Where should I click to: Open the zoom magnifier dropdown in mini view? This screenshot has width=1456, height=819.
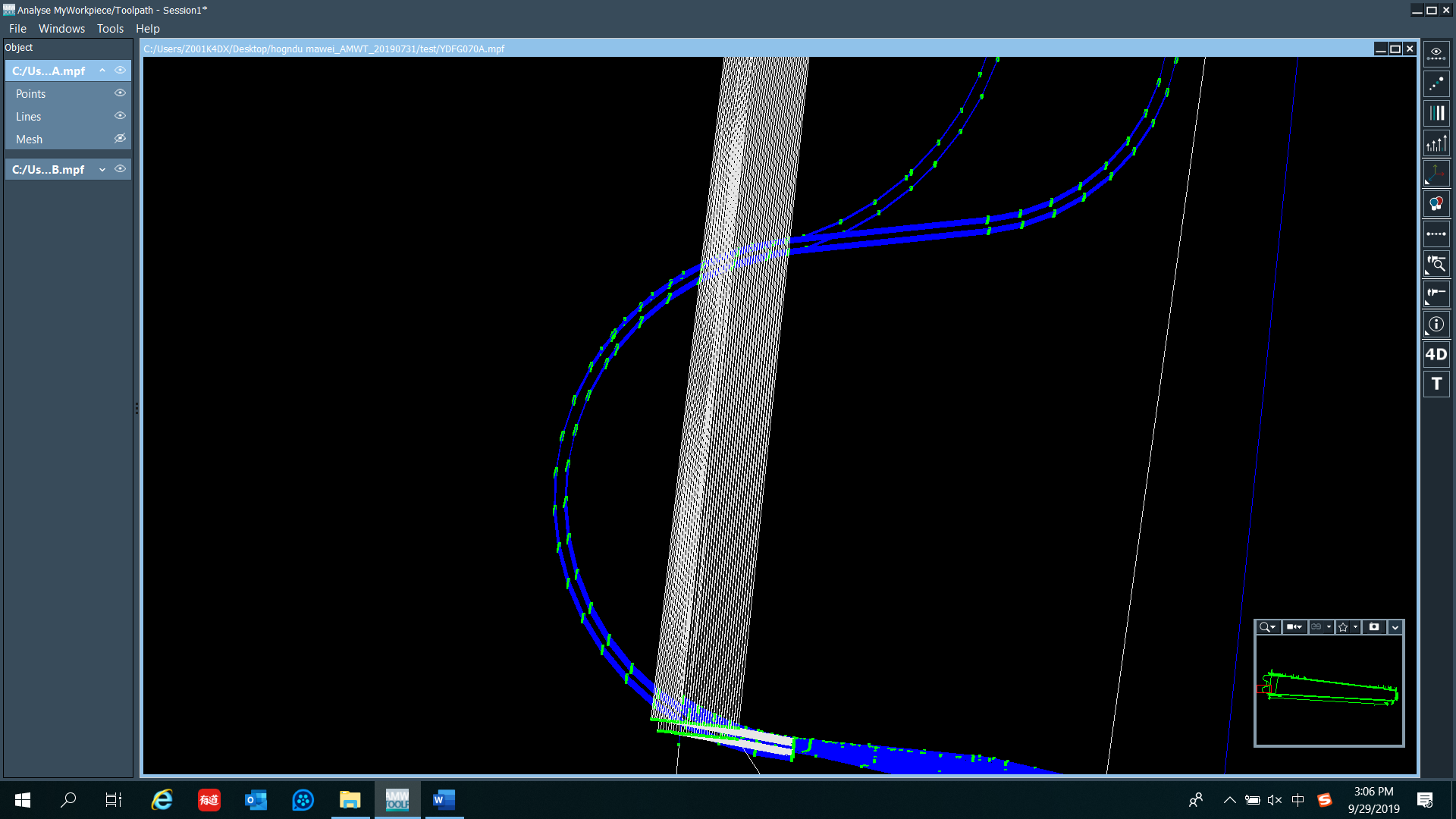coord(1267,627)
